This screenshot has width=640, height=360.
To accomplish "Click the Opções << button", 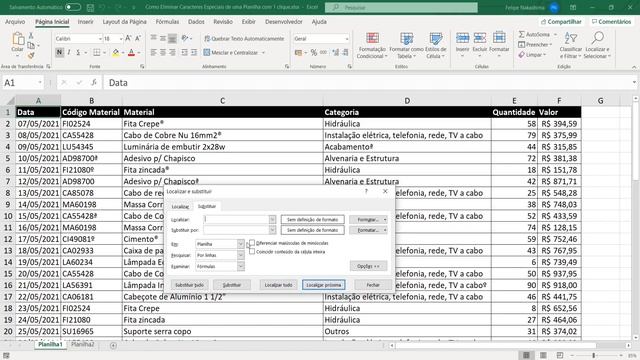I will (368, 266).
